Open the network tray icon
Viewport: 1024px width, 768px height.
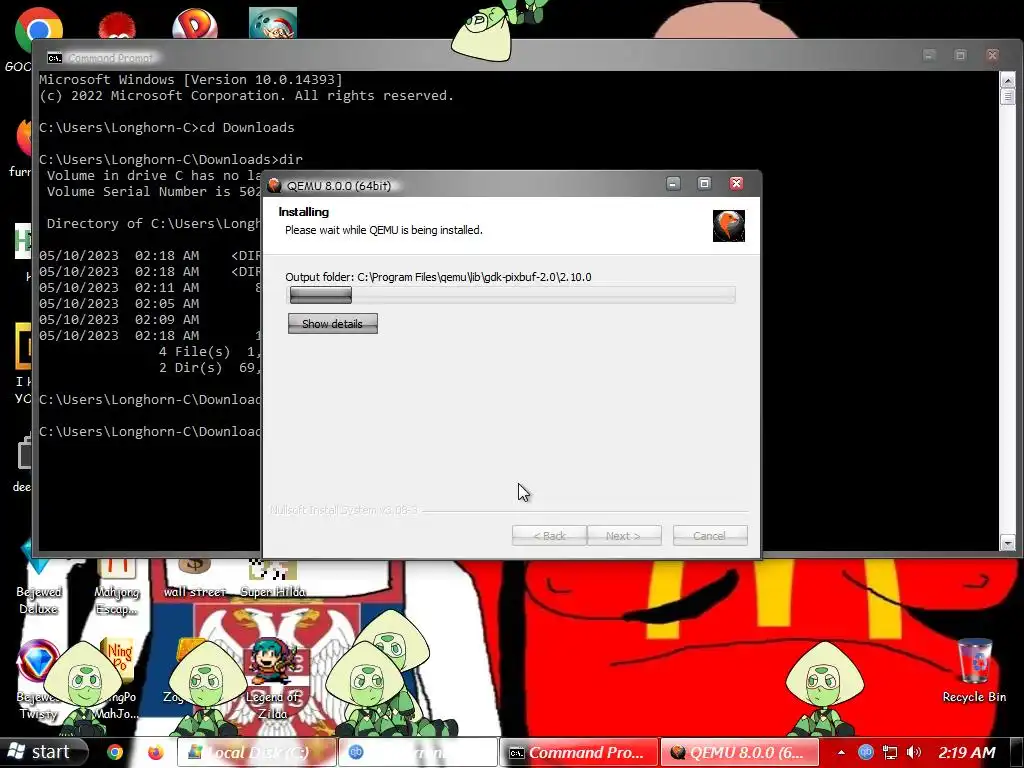click(889, 752)
